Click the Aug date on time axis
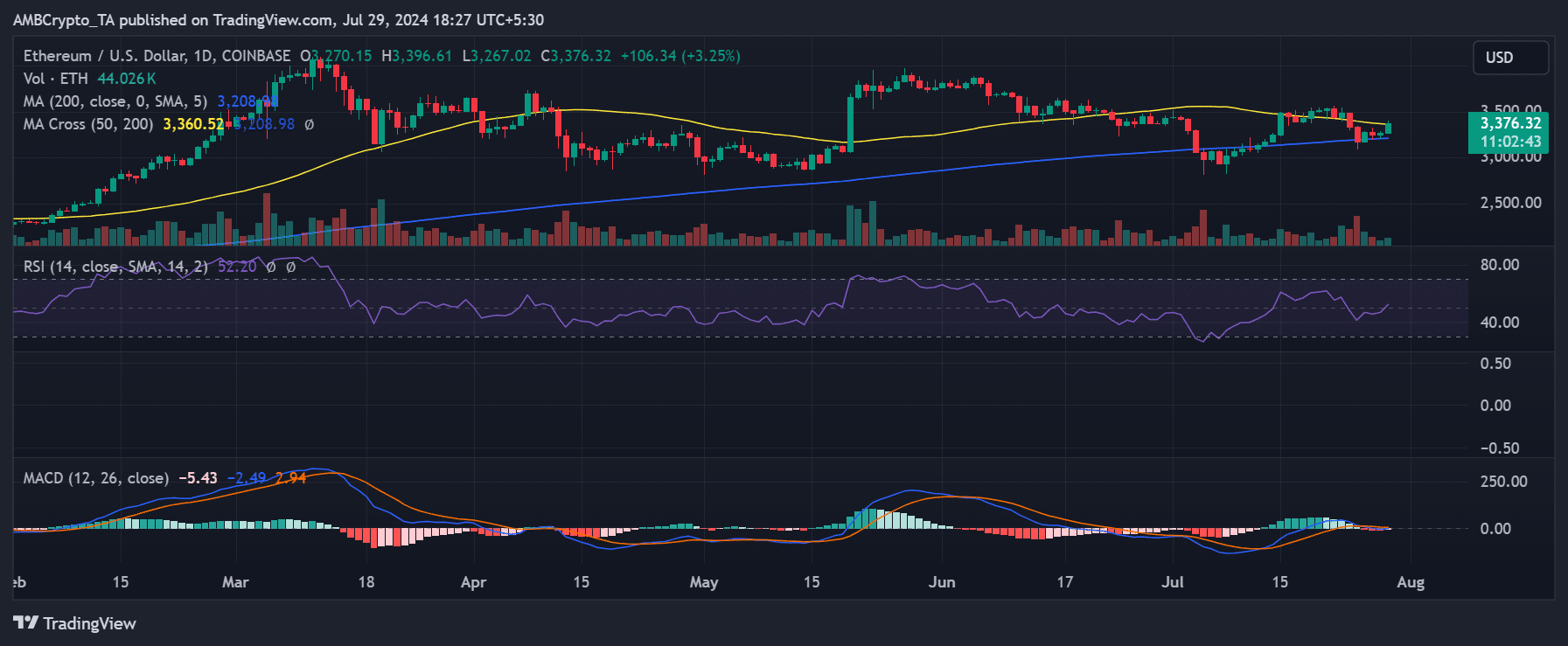Viewport: 1568px width, 646px height. click(x=1411, y=582)
